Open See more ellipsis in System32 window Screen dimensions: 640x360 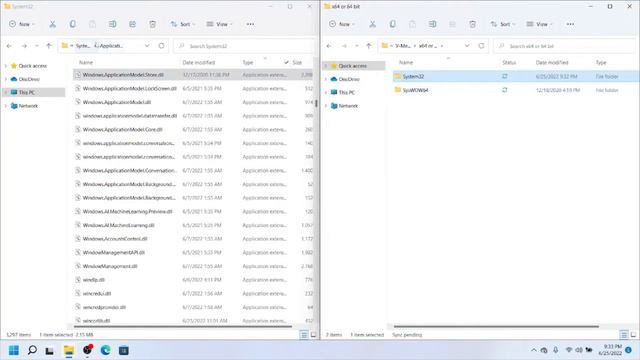point(250,24)
